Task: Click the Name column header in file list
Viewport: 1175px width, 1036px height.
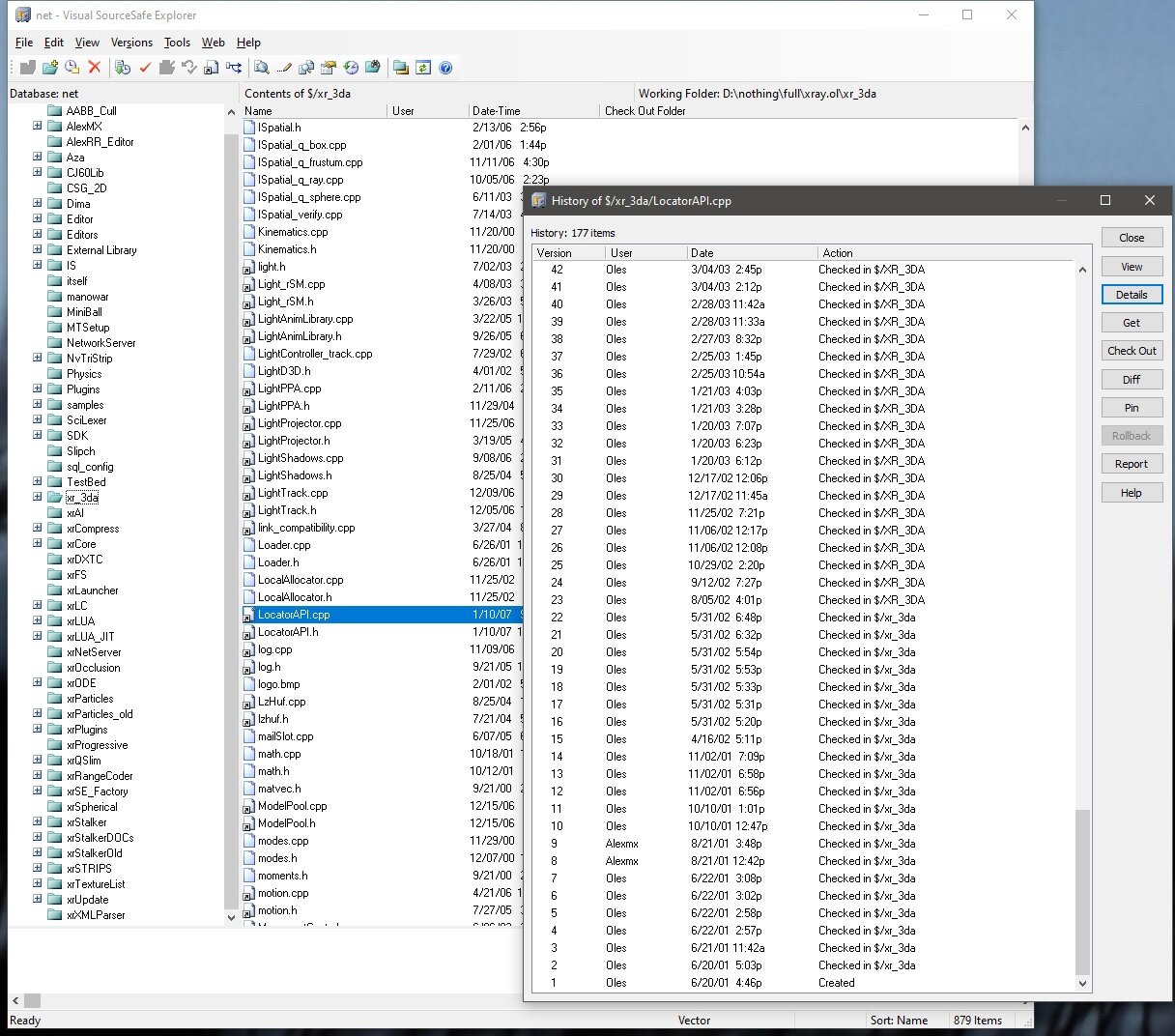Action: coord(314,111)
